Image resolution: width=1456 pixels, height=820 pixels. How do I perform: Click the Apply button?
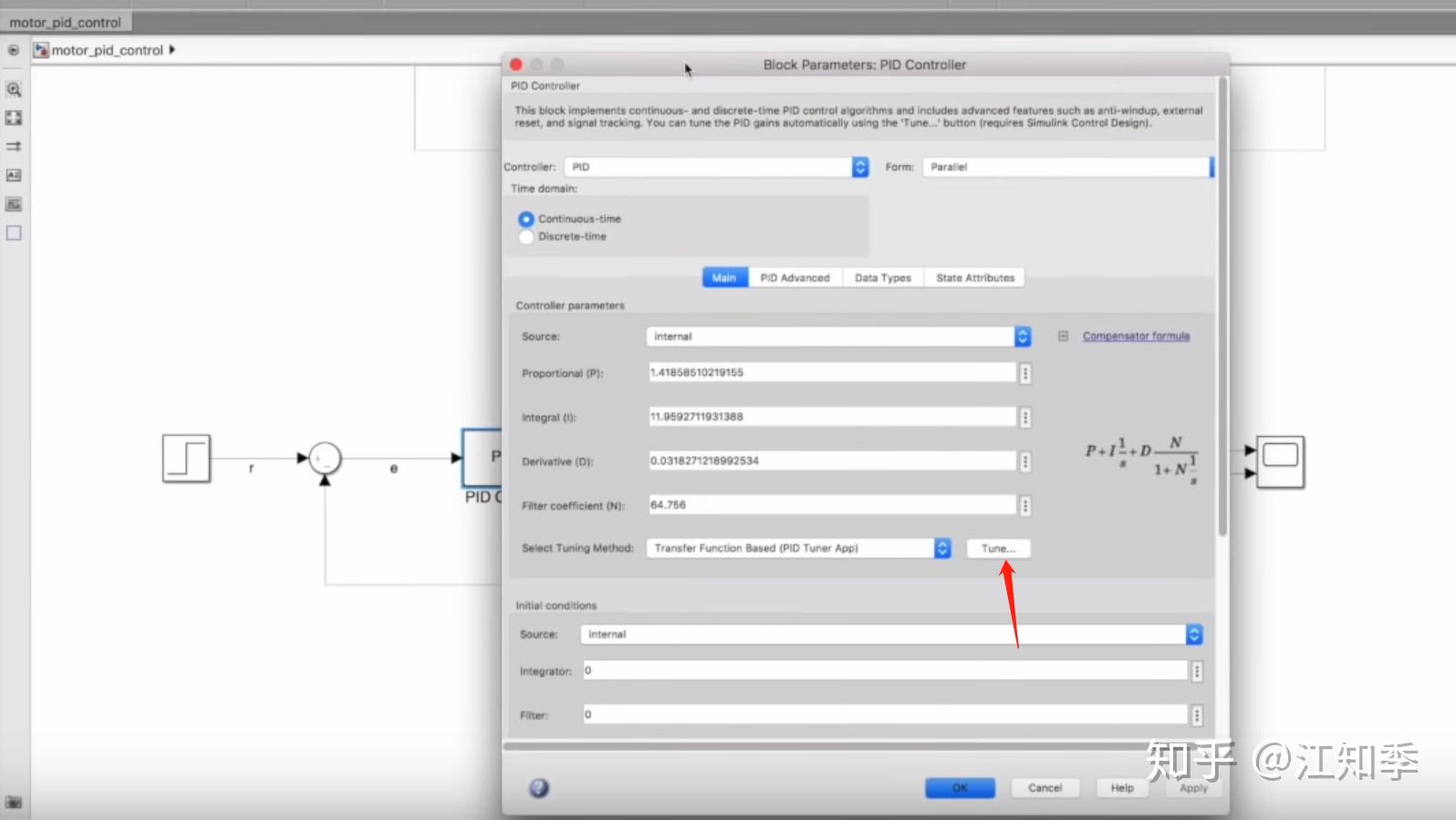pos(1193,788)
